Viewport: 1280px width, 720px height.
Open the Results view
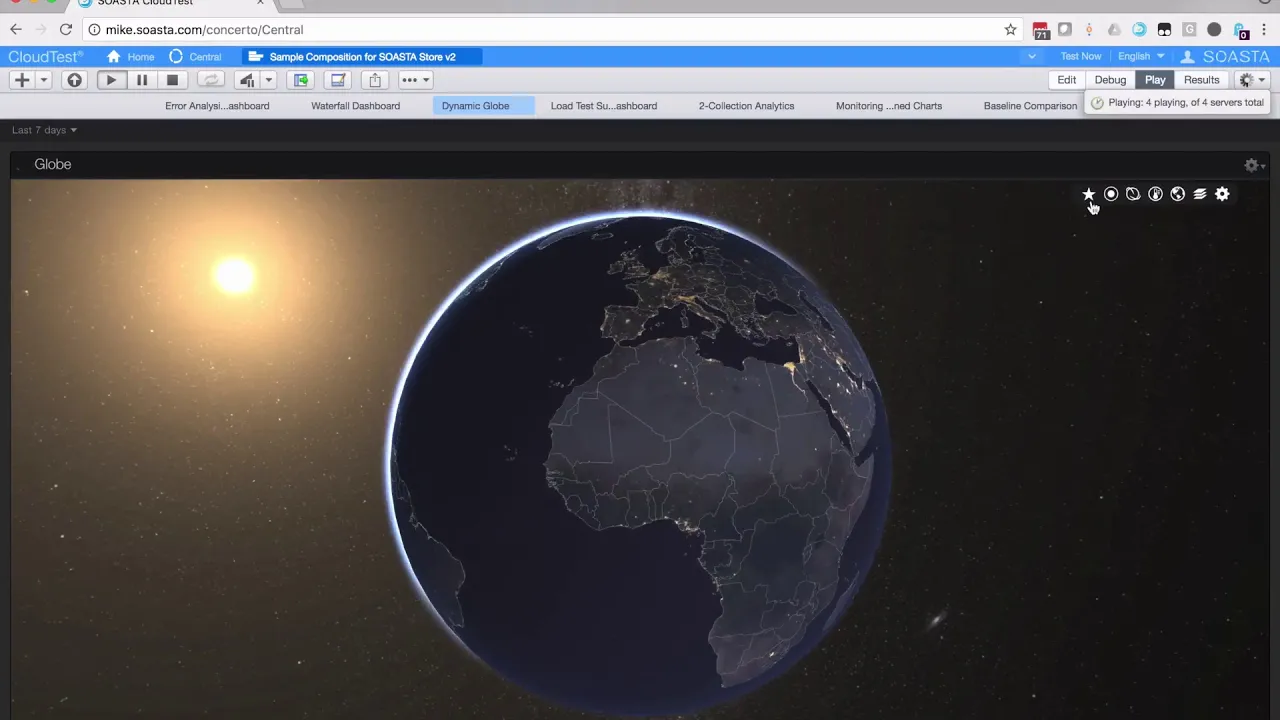[1201, 80]
